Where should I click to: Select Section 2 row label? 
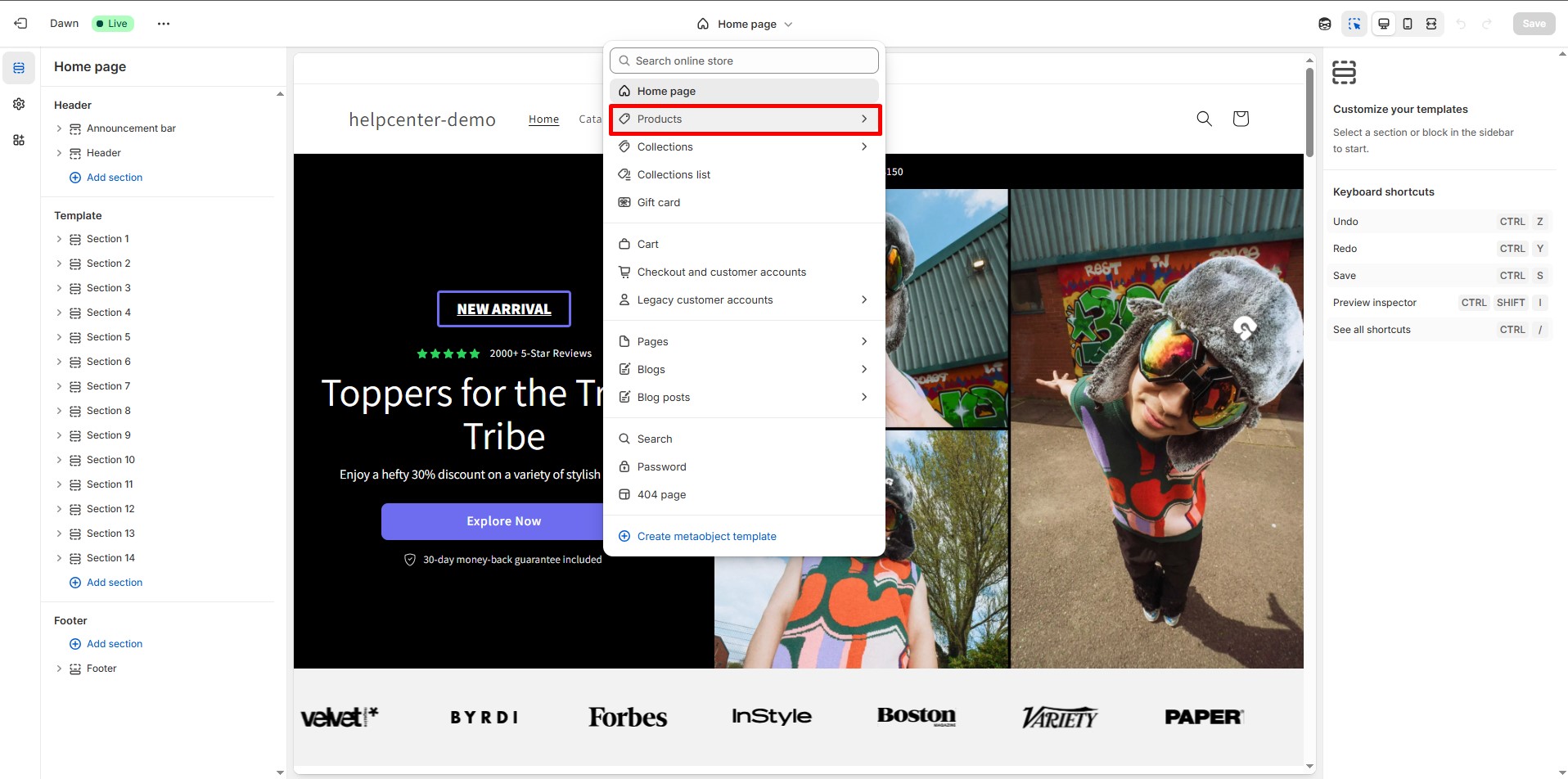[109, 263]
